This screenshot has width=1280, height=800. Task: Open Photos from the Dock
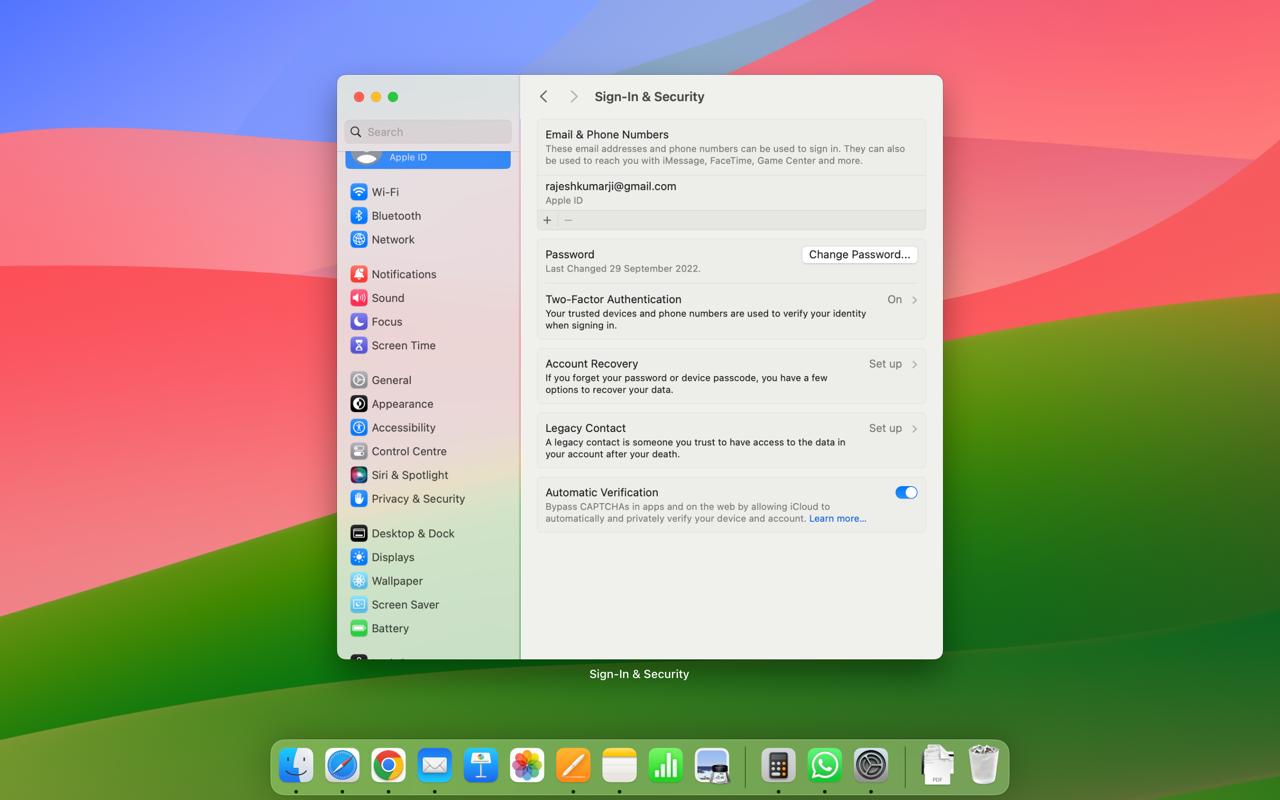(527, 766)
